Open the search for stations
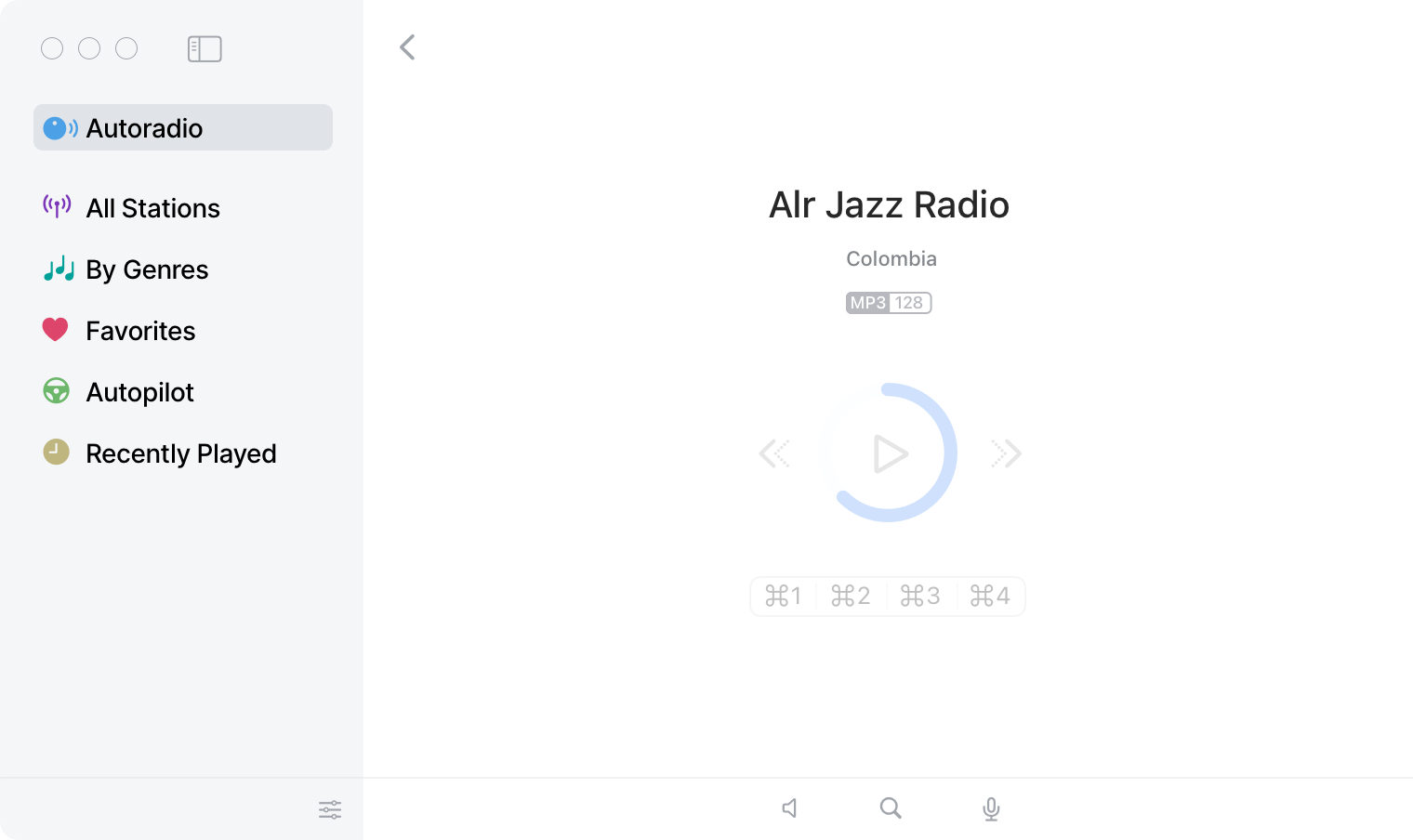The height and width of the screenshot is (840, 1413). [x=890, y=808]
